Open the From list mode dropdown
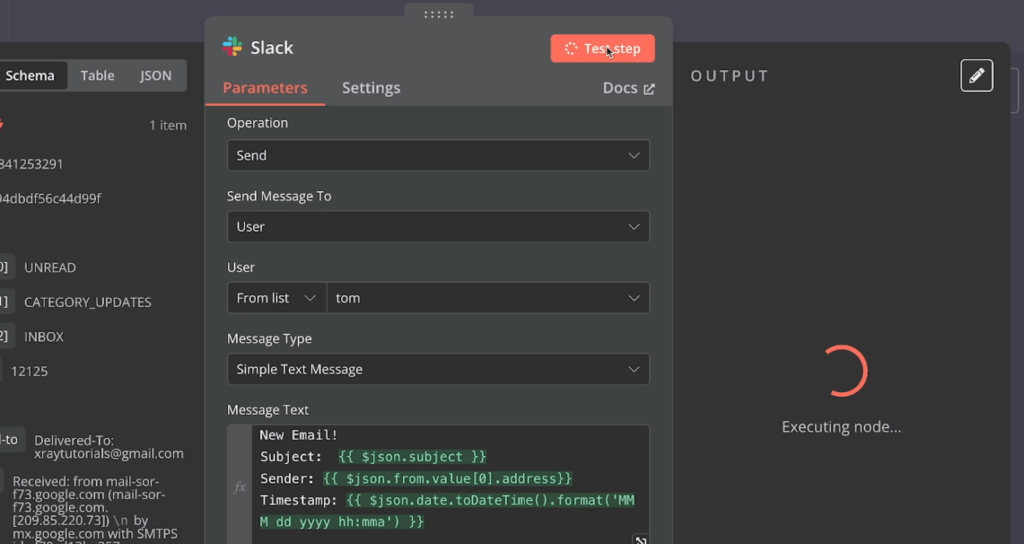Screen dimensions: 1024x544 click(276, 298)
